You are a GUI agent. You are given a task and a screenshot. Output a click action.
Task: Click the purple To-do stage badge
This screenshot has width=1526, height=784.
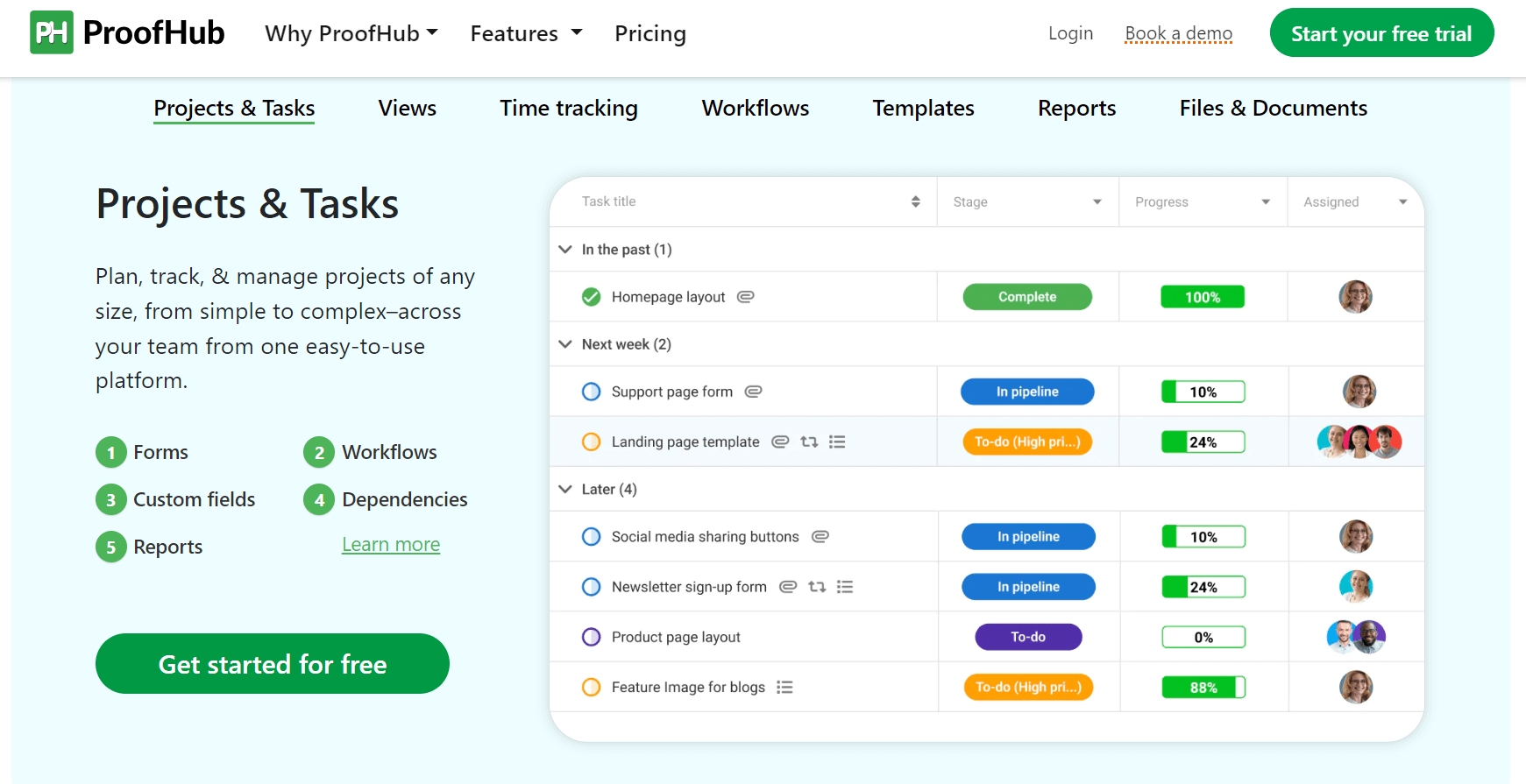(1028, 637)
